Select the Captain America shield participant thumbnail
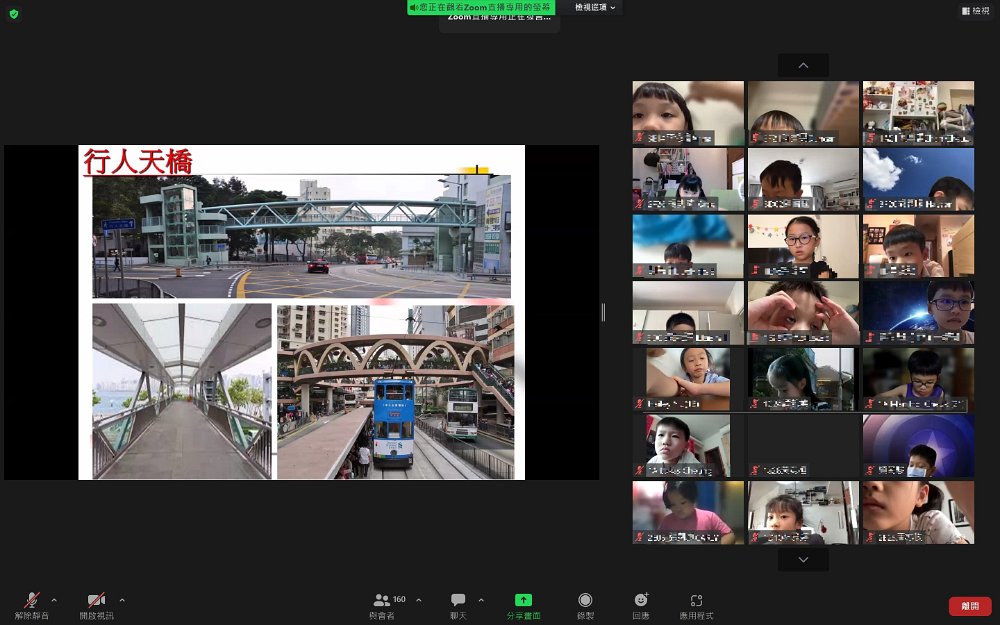 click(x=918, y=445)
